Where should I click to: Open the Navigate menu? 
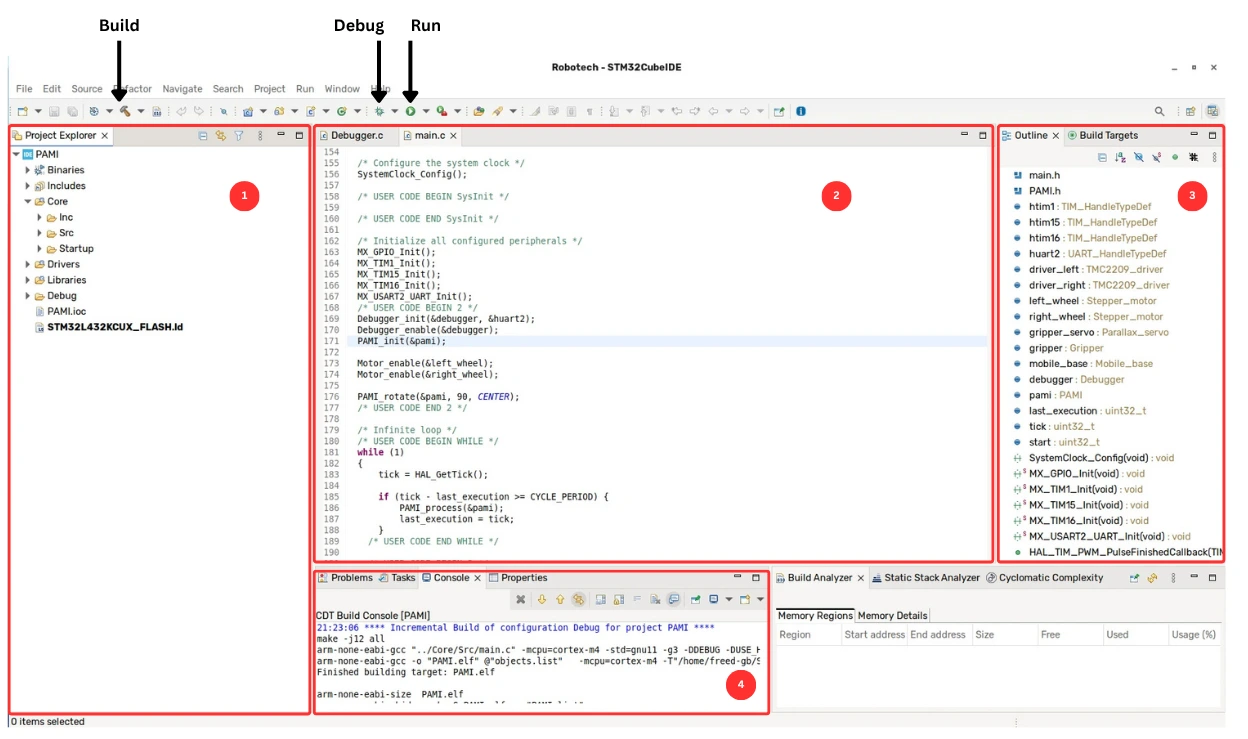[x=182, y=89]
